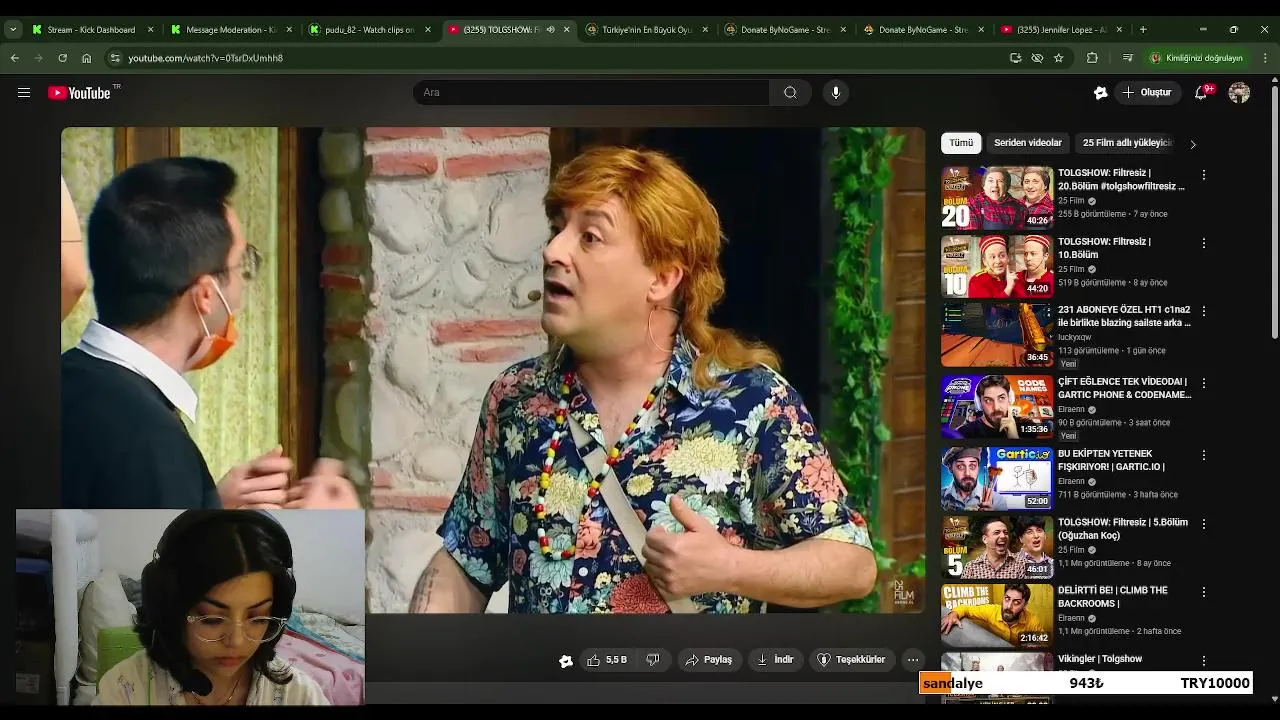Screen dimensions: 1280x720
Task: Switch to the Message Moderation tab
Action: coord(230,30)
